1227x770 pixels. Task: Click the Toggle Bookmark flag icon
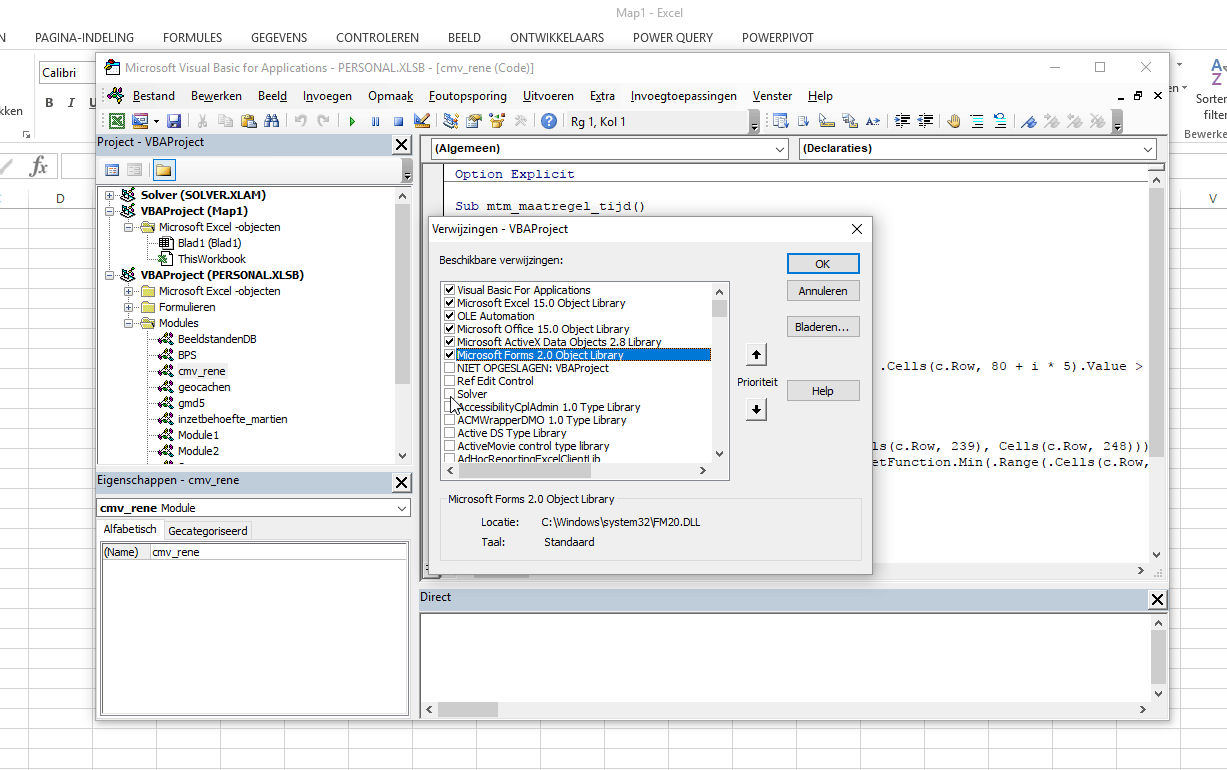(1028, 121)
